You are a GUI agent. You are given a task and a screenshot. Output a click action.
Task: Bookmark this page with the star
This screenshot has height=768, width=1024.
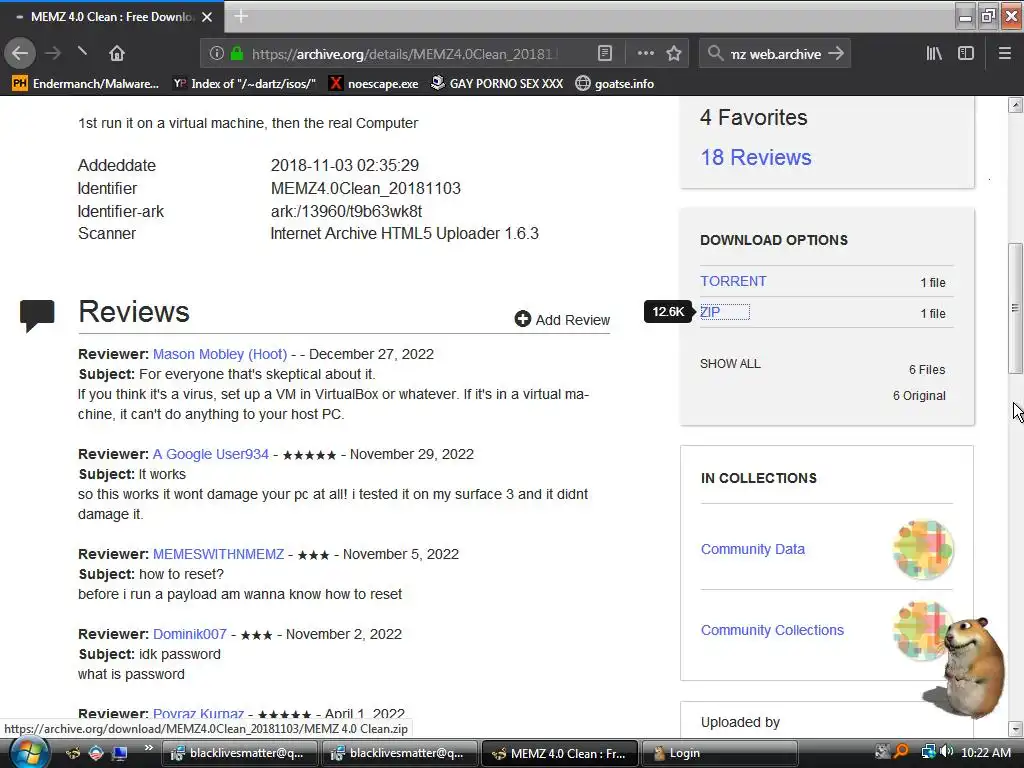674,54
